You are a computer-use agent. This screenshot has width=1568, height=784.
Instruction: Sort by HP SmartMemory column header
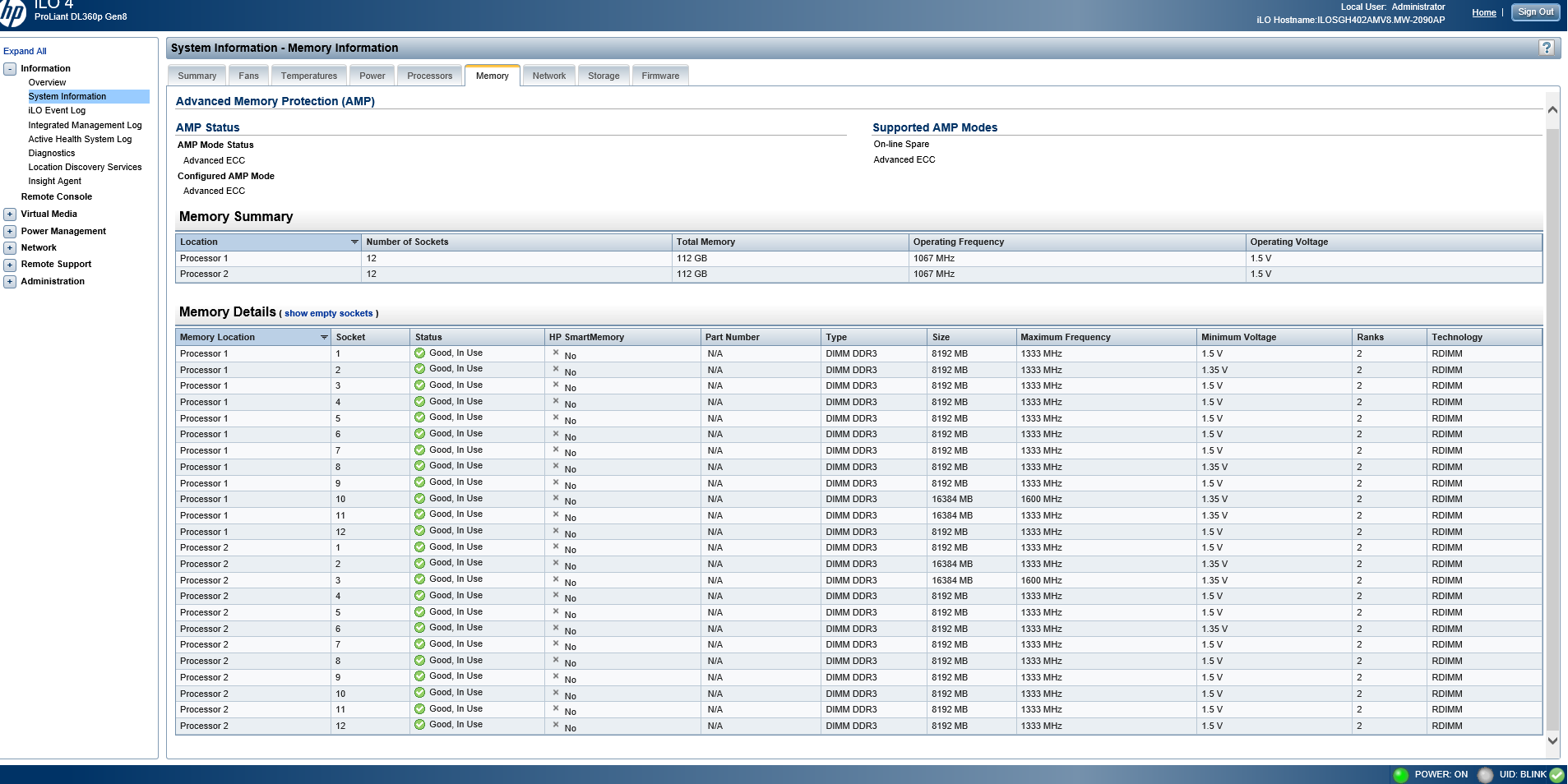(622, 337)
